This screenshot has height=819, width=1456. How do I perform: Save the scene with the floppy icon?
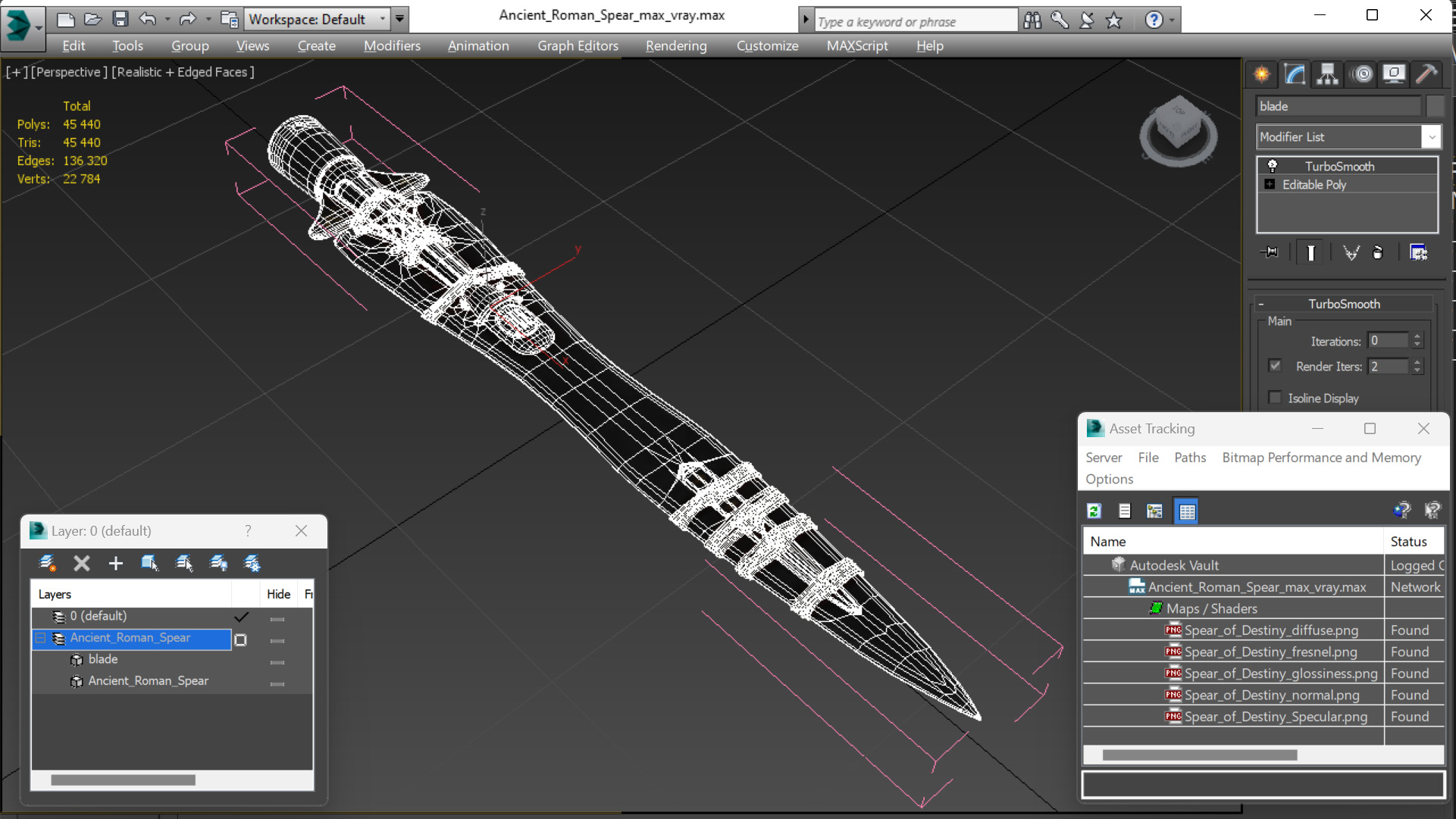pos(120,19)
